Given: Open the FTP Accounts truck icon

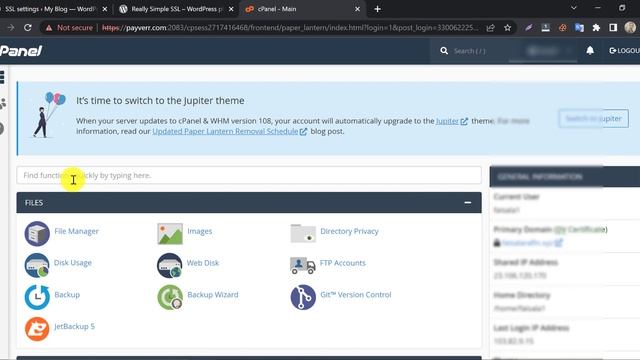Looking at the screenshot, I should [302, 265].
